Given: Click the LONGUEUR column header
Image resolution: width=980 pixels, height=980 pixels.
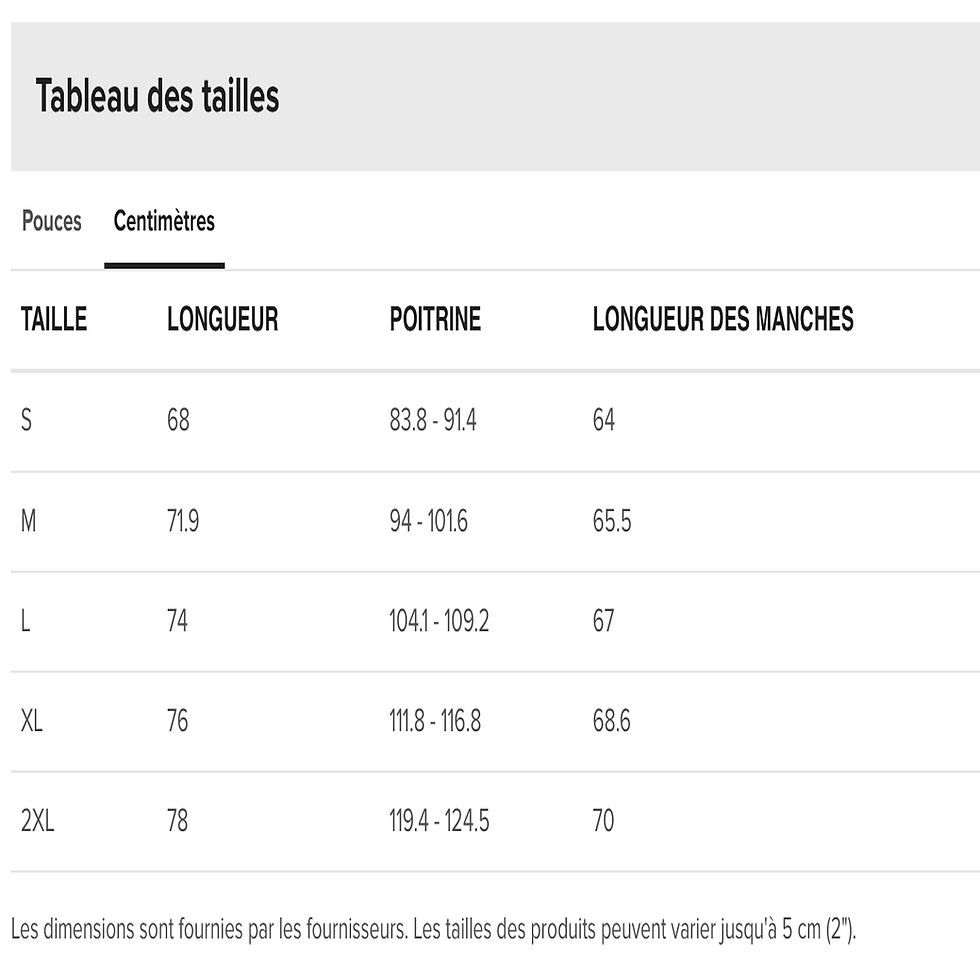Looking at the screenshot, I should 222,320.
